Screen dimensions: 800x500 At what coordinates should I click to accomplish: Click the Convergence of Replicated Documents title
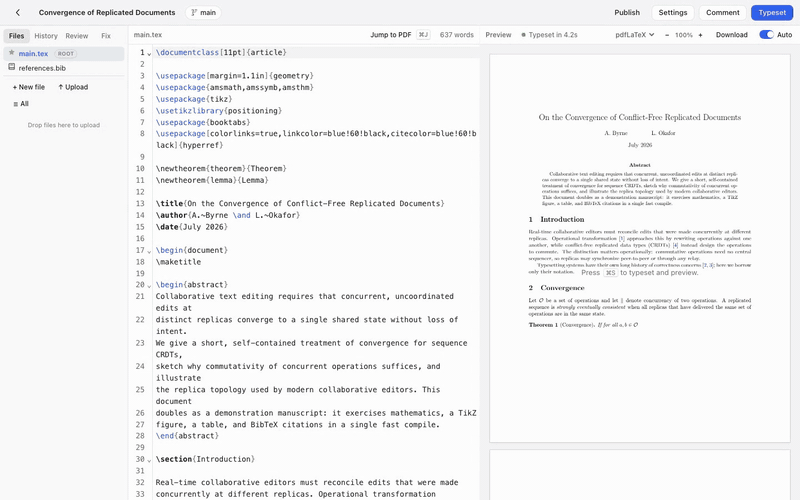[107, 12]
